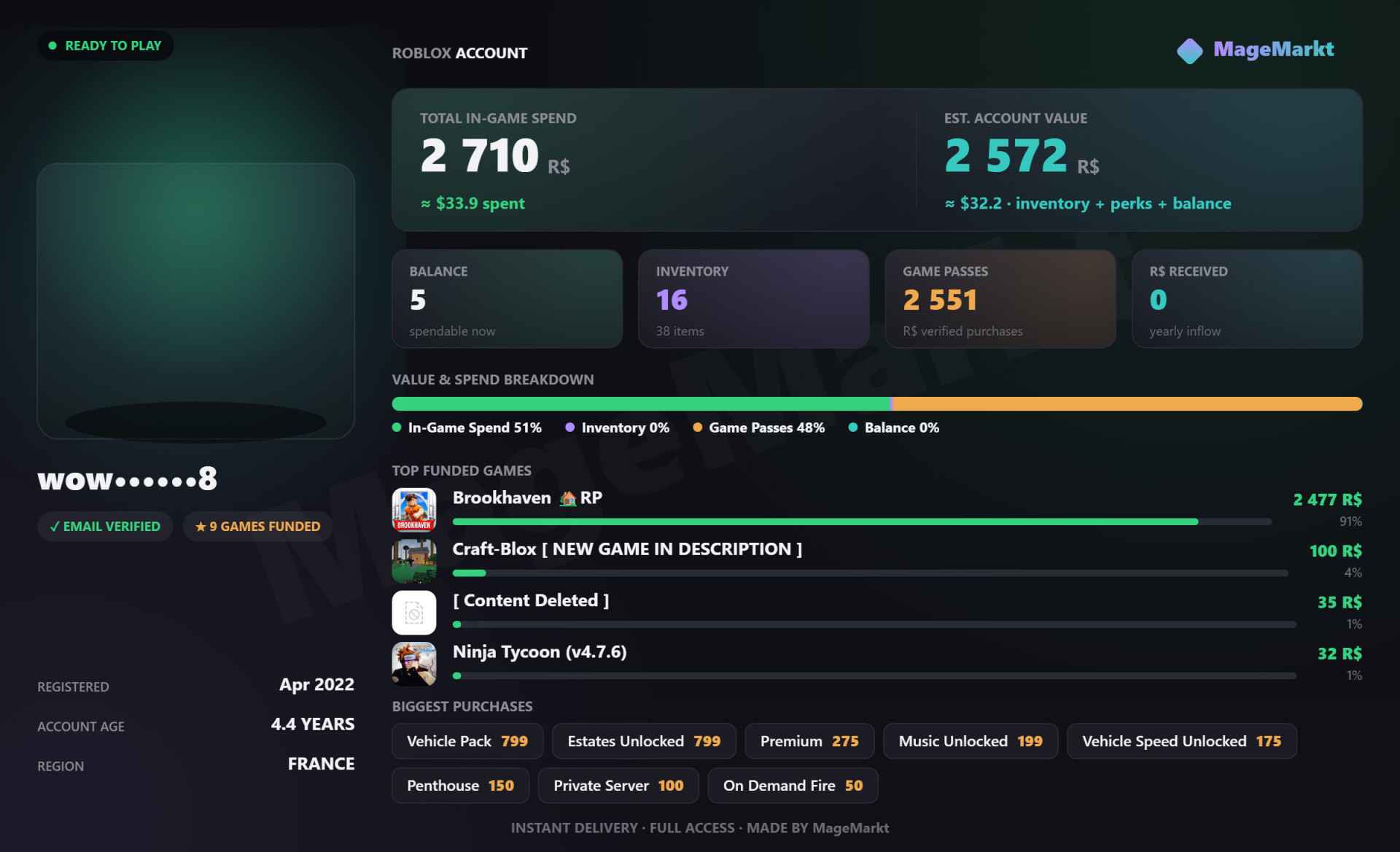This screenshot has width=1400, height=852.
Task: Select the On Demand Fire 50 chip
Action: pyautogui.click(x=793, y=786)
